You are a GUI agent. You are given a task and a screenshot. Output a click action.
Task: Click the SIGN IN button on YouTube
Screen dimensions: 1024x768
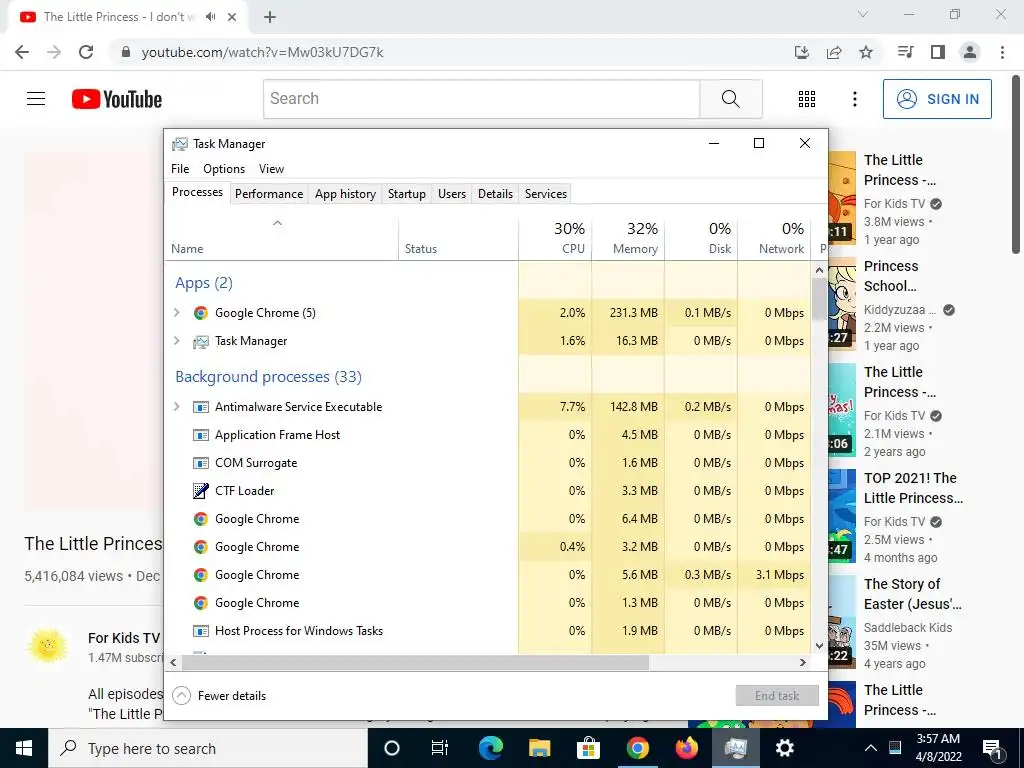pyautogui.click(x=937, y=99)
